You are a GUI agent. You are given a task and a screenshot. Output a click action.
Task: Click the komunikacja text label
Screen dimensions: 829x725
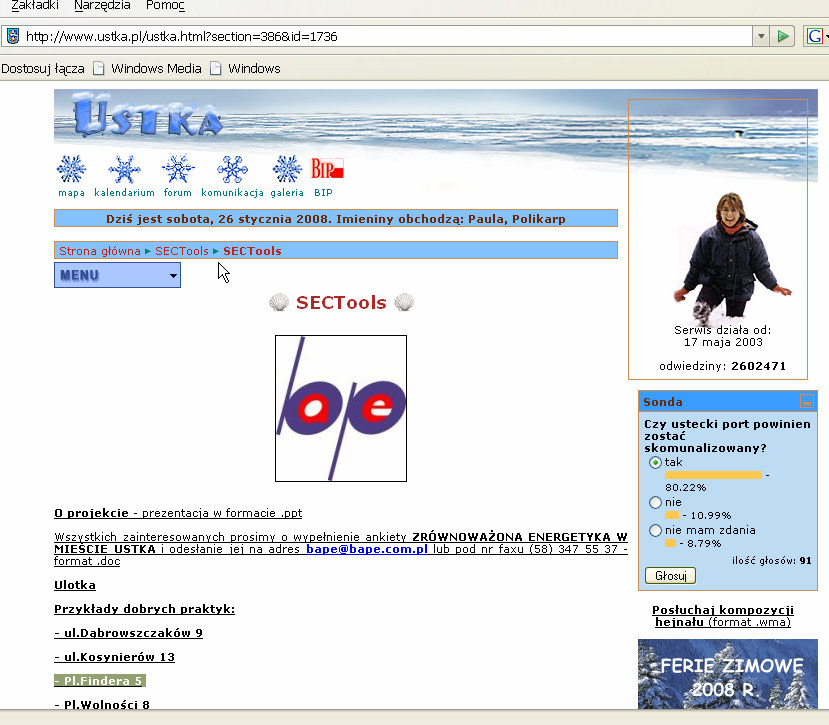(233, 192)
